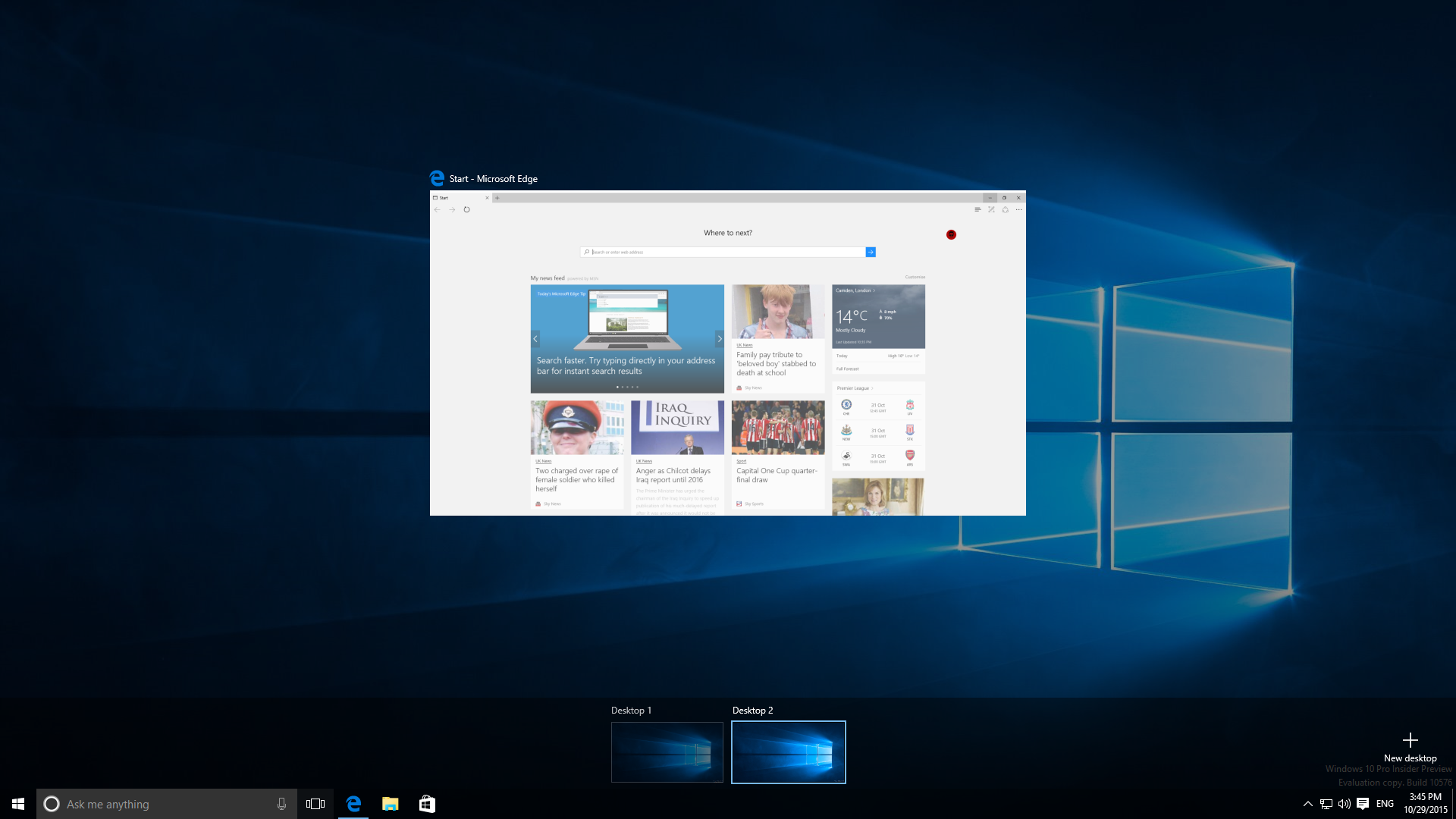This screenshot has width=1456, height=819.
Task: Open the volume control tray icon
Action: (x=1345, y=804)
